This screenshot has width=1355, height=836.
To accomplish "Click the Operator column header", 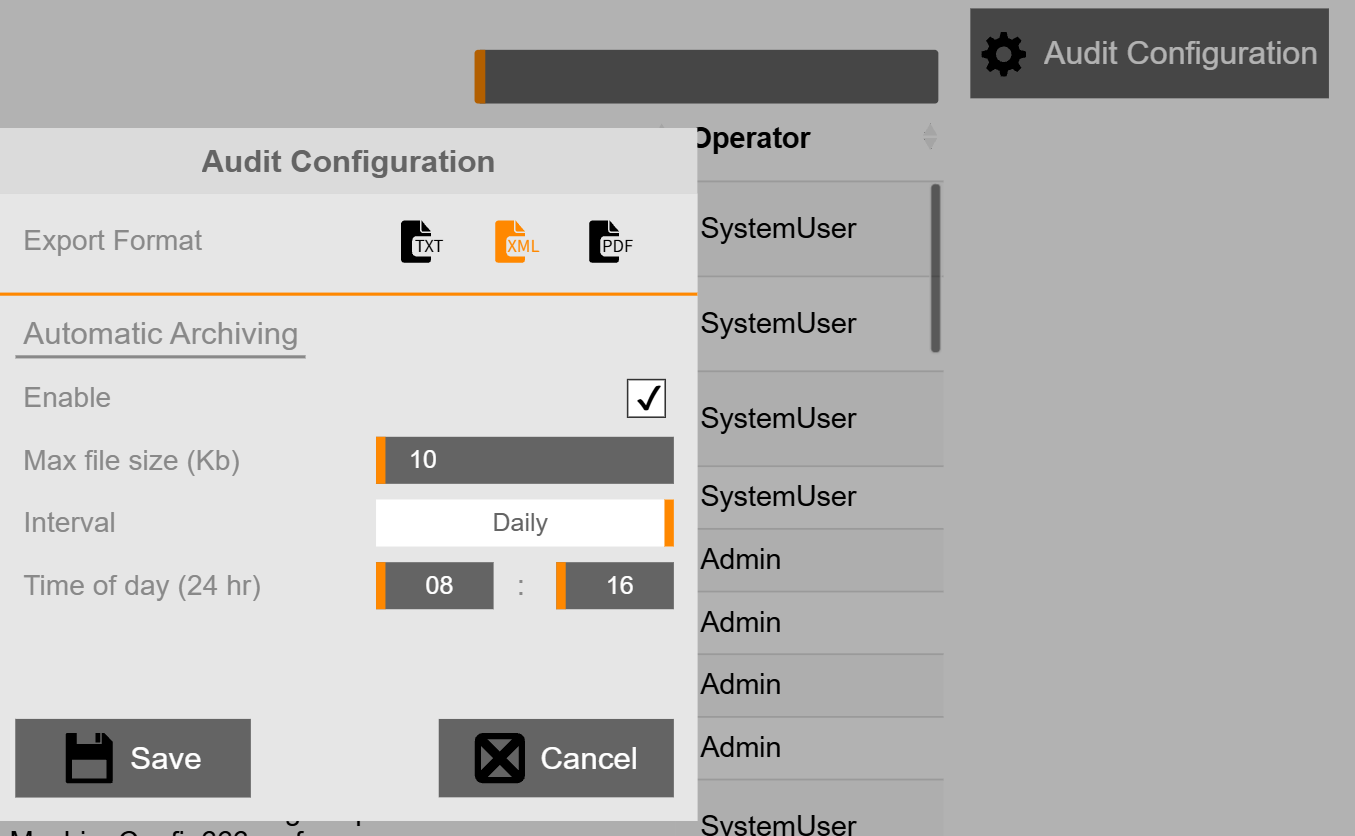I will [752, 138].
